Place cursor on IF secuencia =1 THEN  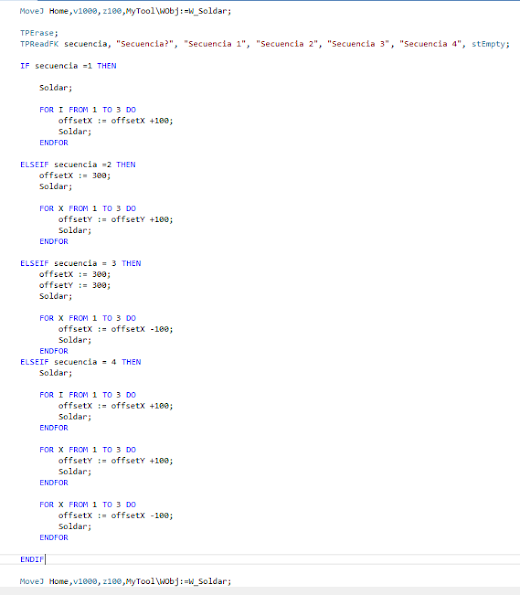pyautogui.click(x=68, y=66)
